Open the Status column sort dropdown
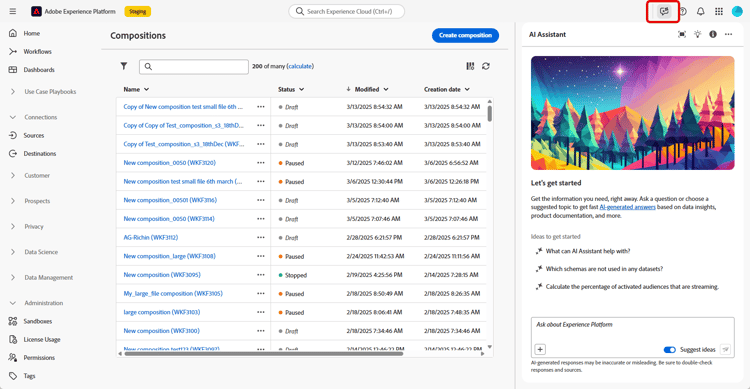The width and height of the screenshot is (750, 389). (301, 89)
